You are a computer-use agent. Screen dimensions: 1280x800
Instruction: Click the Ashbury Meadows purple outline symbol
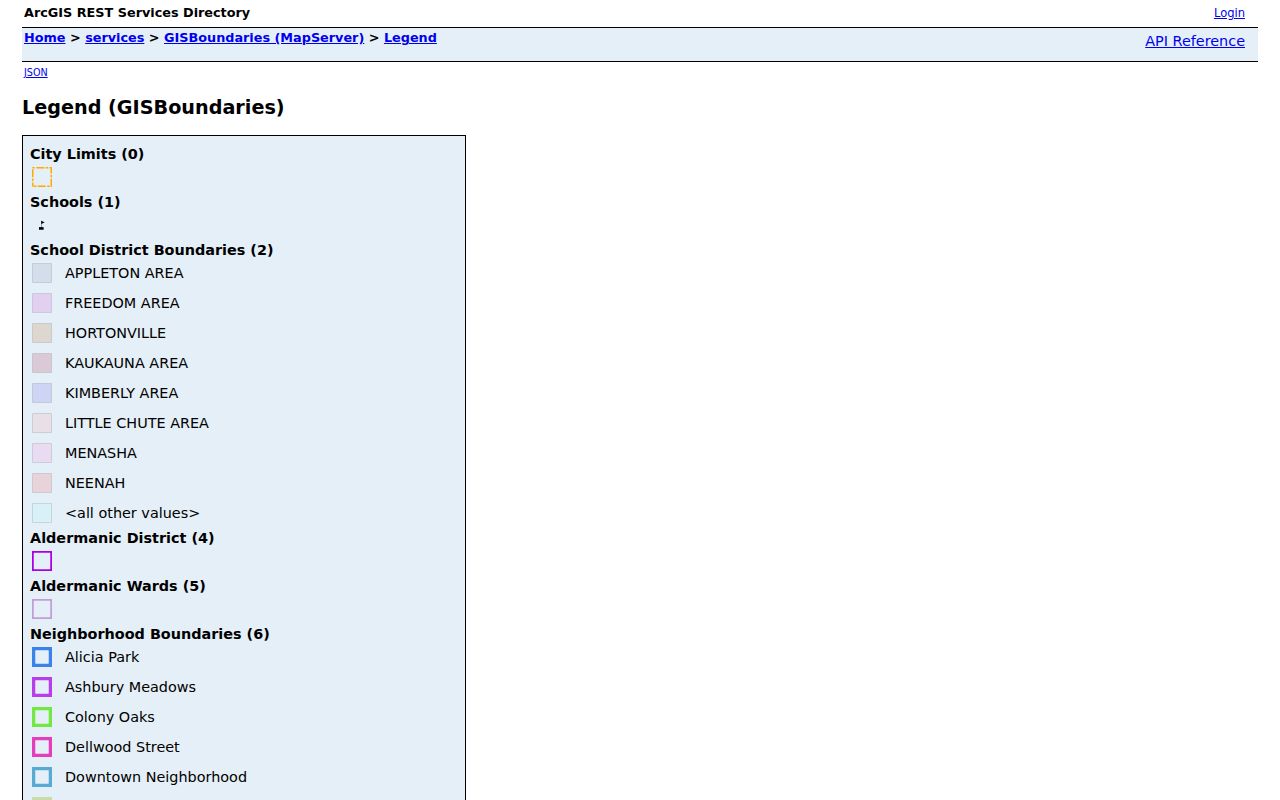click(42, 687)
